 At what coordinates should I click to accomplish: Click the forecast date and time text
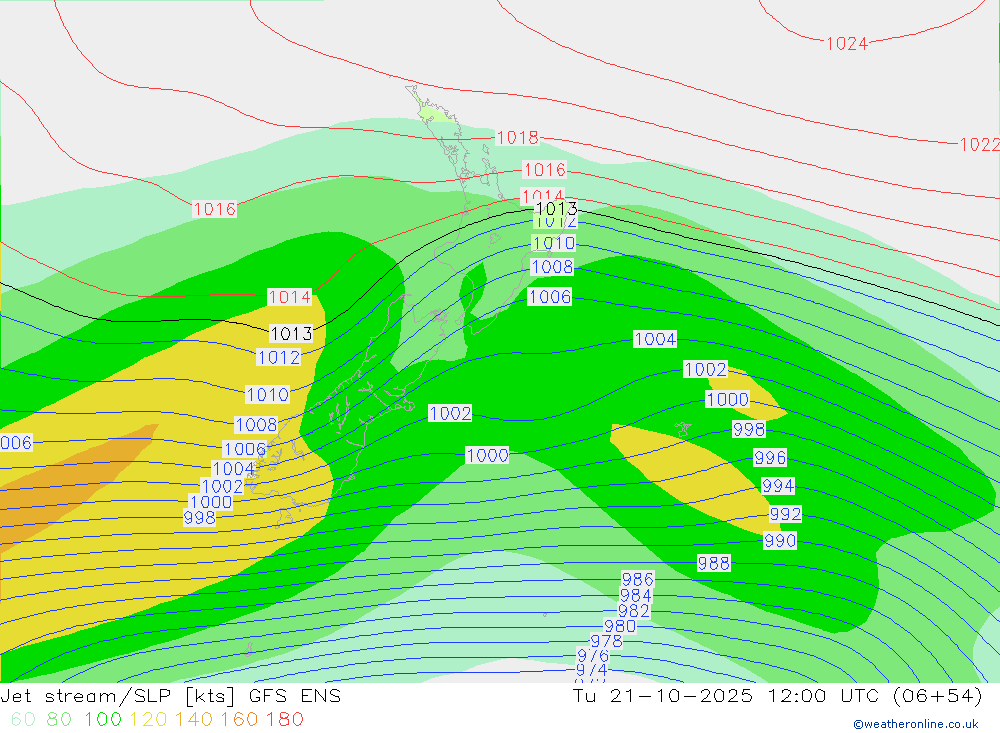777,696
